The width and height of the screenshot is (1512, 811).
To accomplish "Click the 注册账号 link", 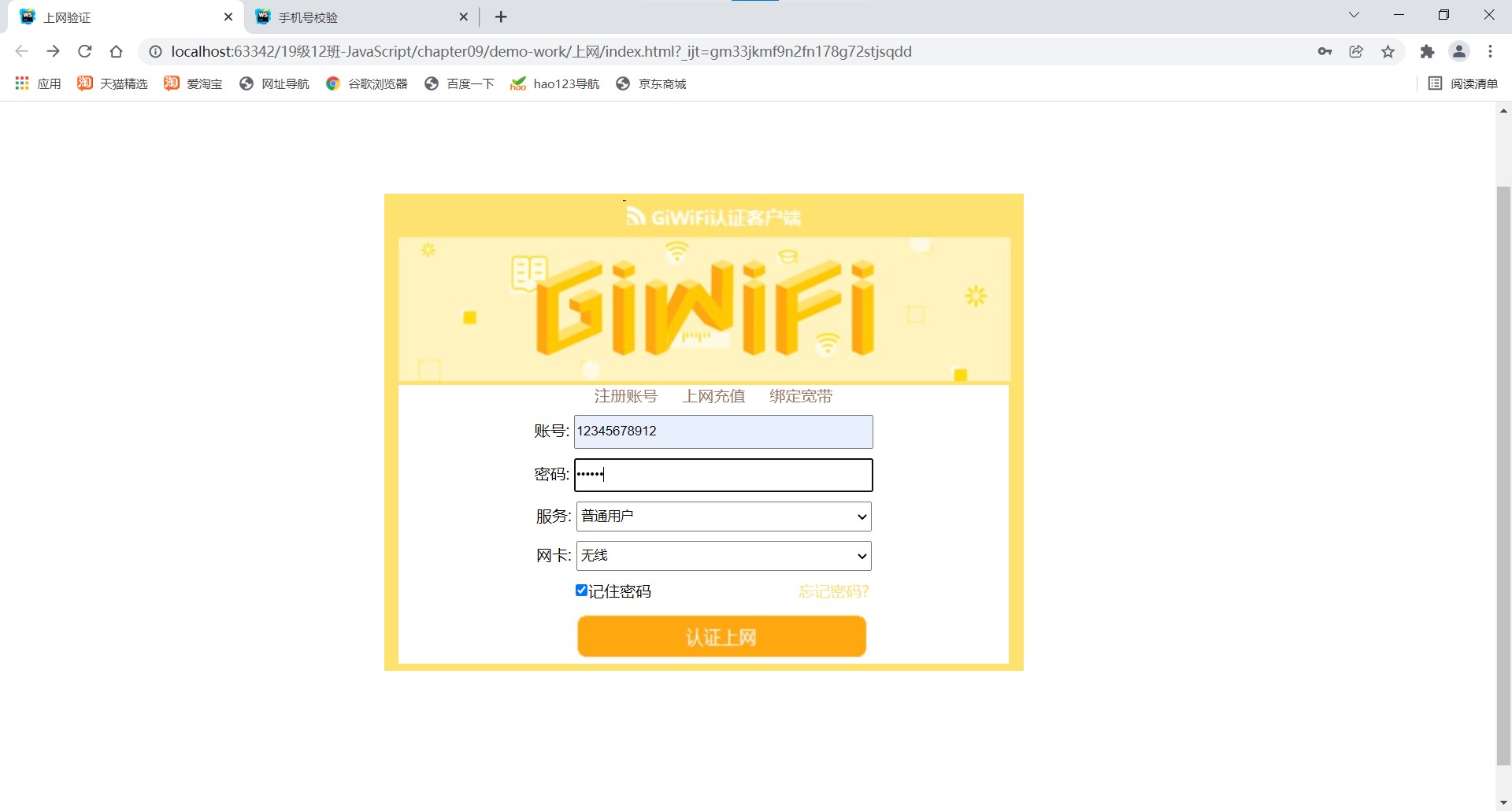I will click(625, 396).
